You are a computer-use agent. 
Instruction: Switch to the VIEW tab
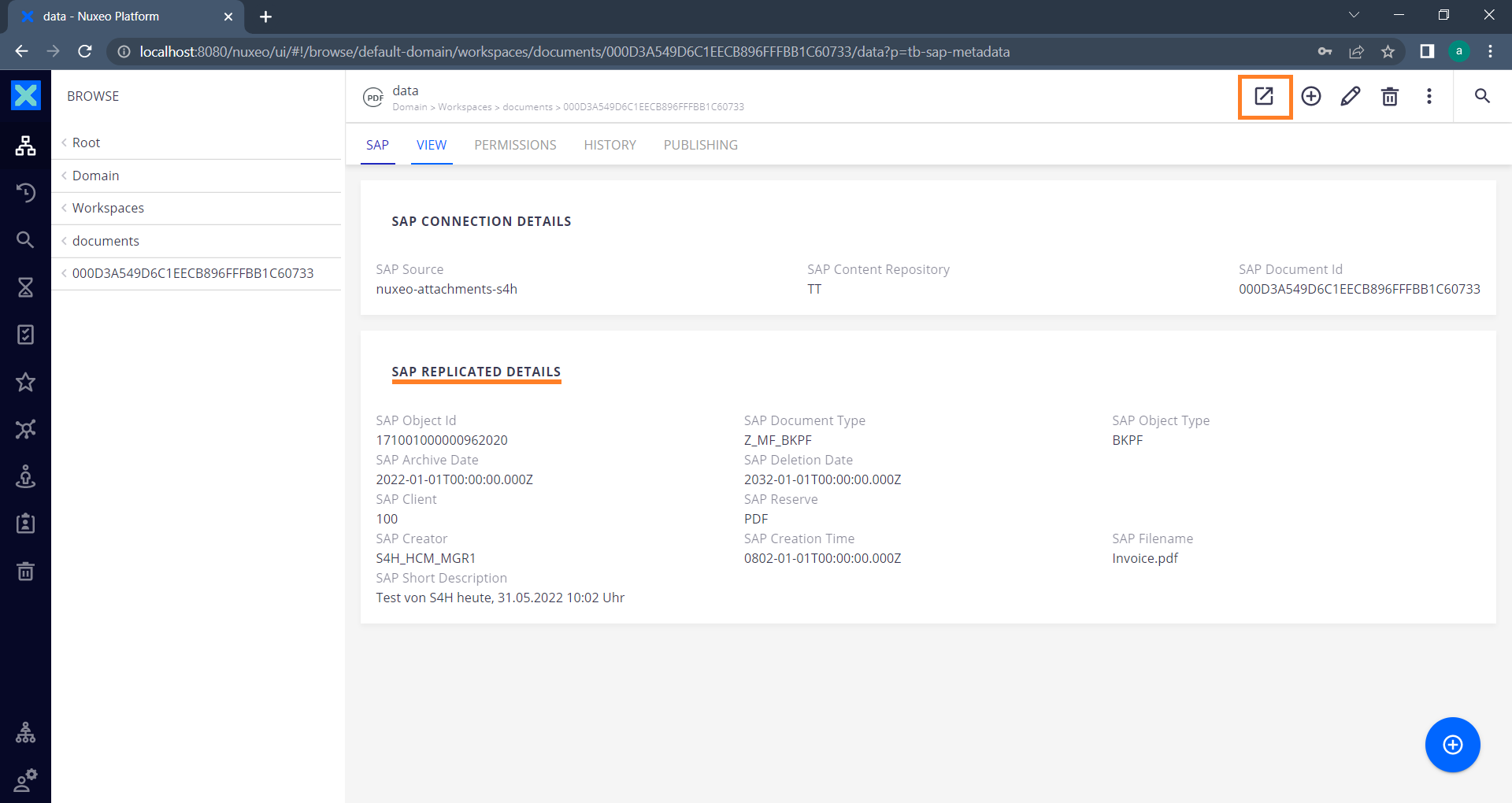pyautogui.click(x=432, y=145)
